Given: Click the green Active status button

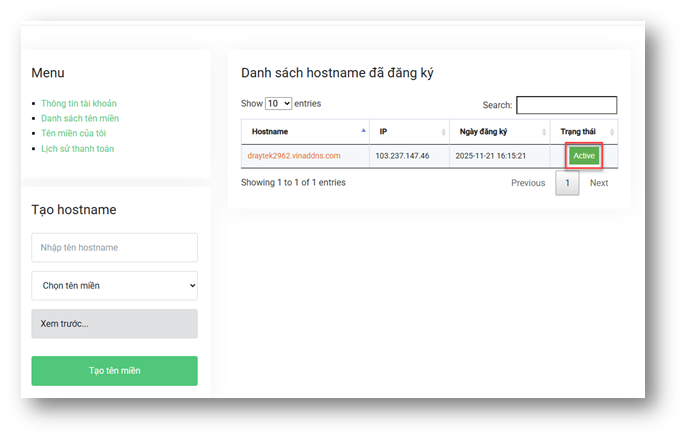Looking at the screenshot, I should click(x=584, y=156).
